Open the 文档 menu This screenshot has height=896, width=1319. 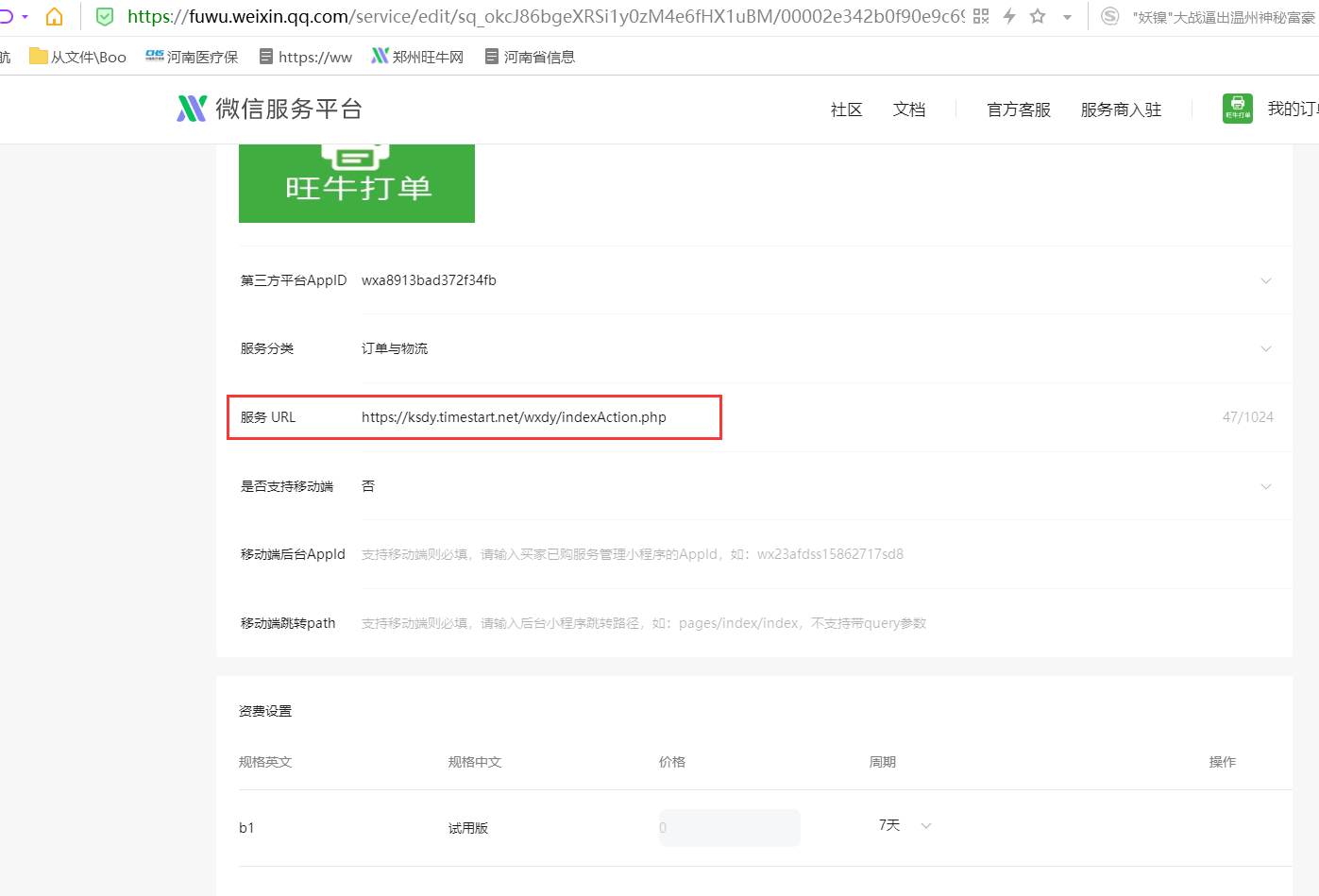point(909,110)
